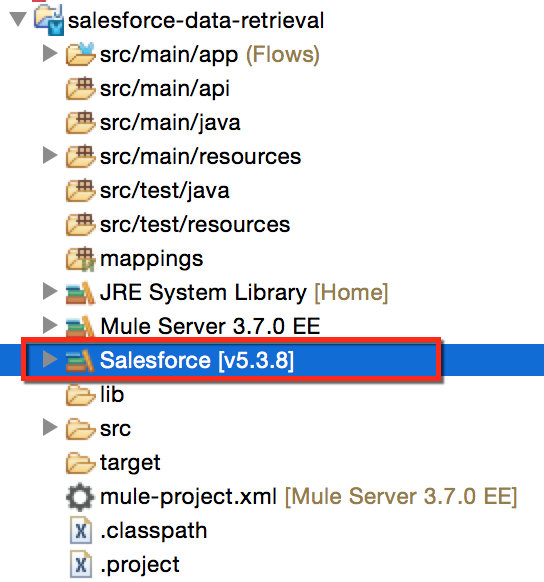Click the (Flows) decoration text
The height and width of the screenshot is (582, 544).
pyautogui.click(x=283, y=55)
